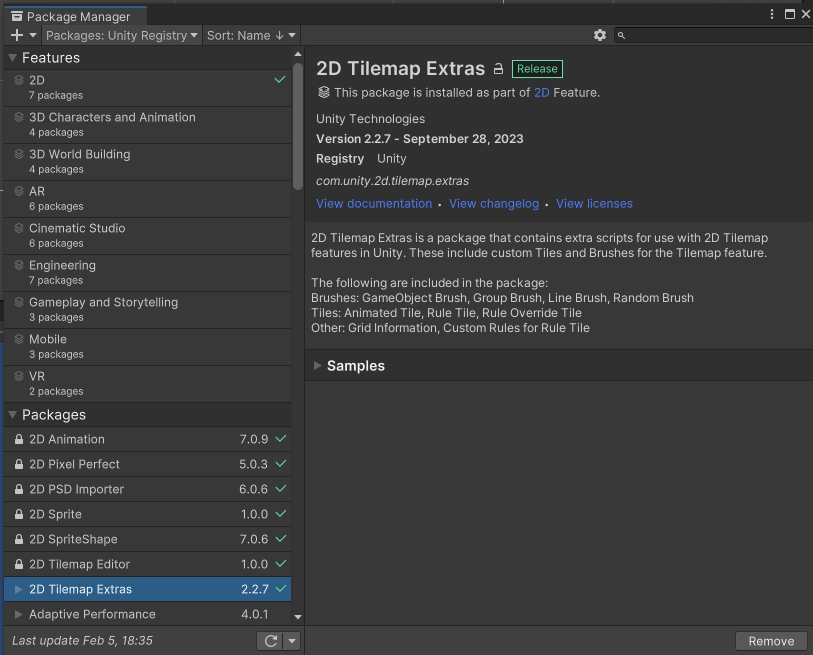This screenshot has width=813, height=655.
Task: Select Gameplay and Storytelling feature
Action: click(x=147, y=310)
